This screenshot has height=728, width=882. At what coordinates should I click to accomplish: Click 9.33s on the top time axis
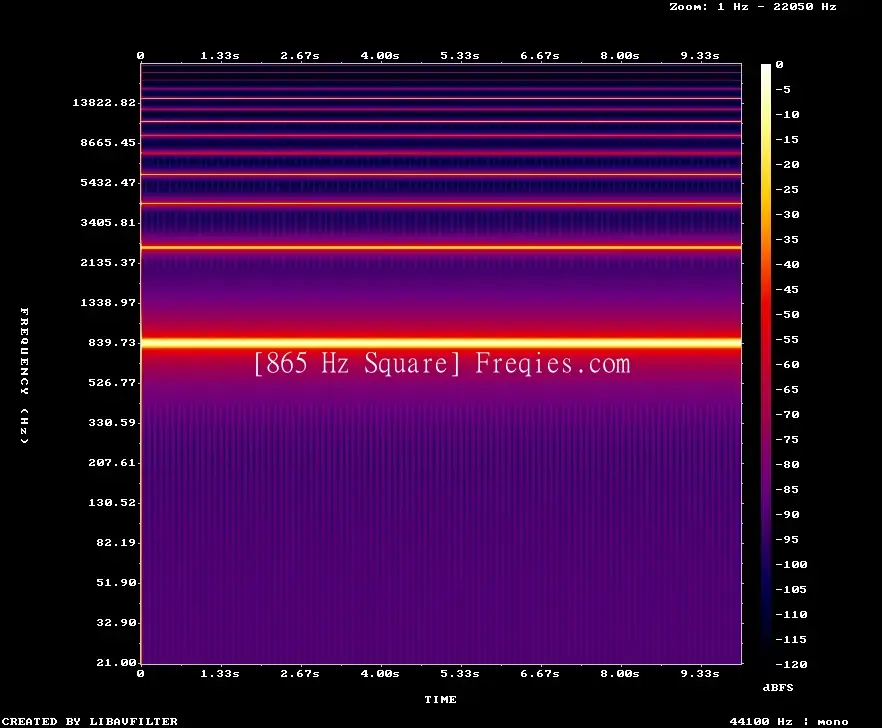click(x=700, y=56)
